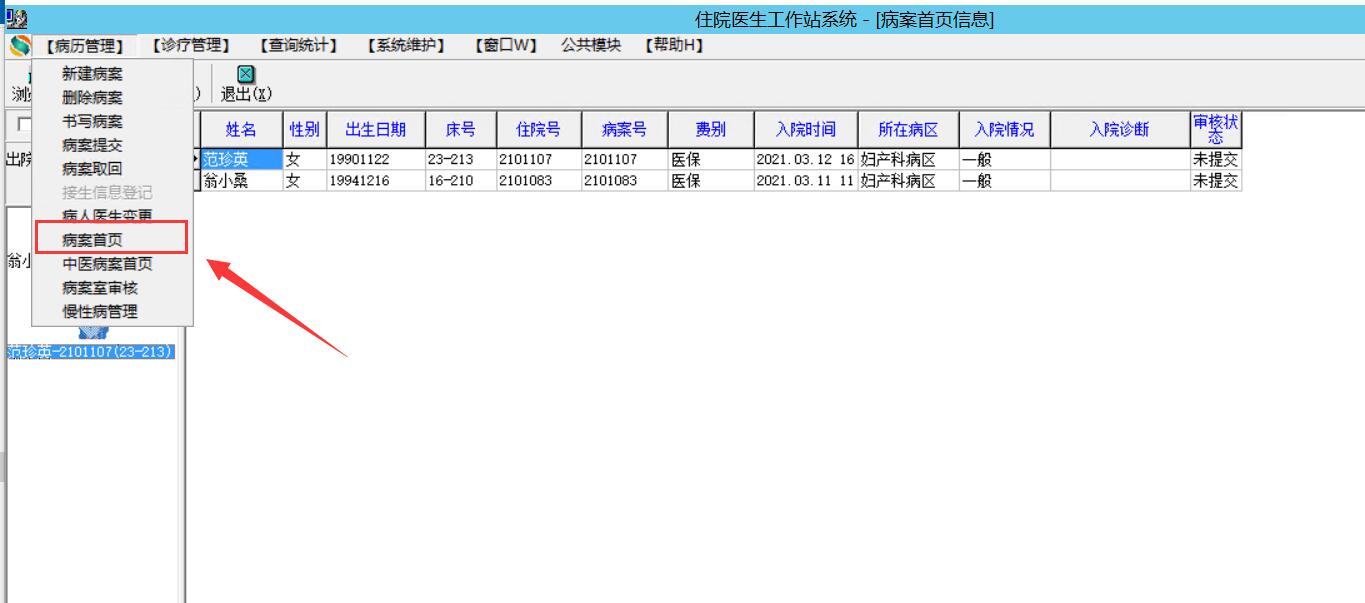Click the 所在病区 column header
The width and height of the screenshot is (1365, 603).
(908, 130)
